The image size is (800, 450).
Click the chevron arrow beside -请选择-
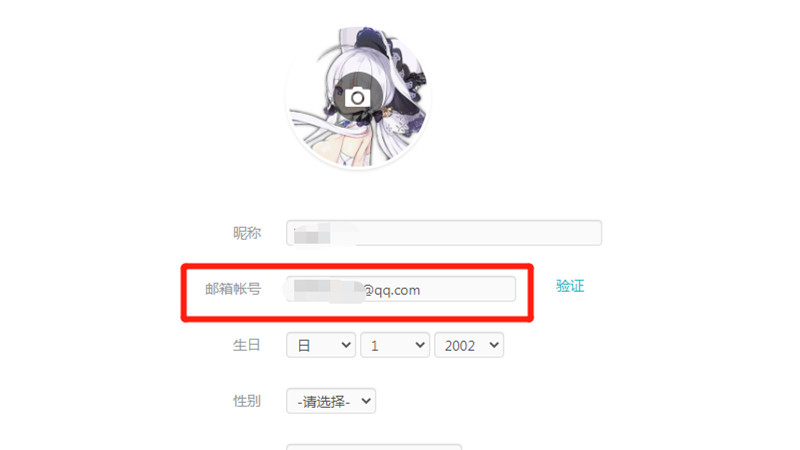[x=366, y=401]
